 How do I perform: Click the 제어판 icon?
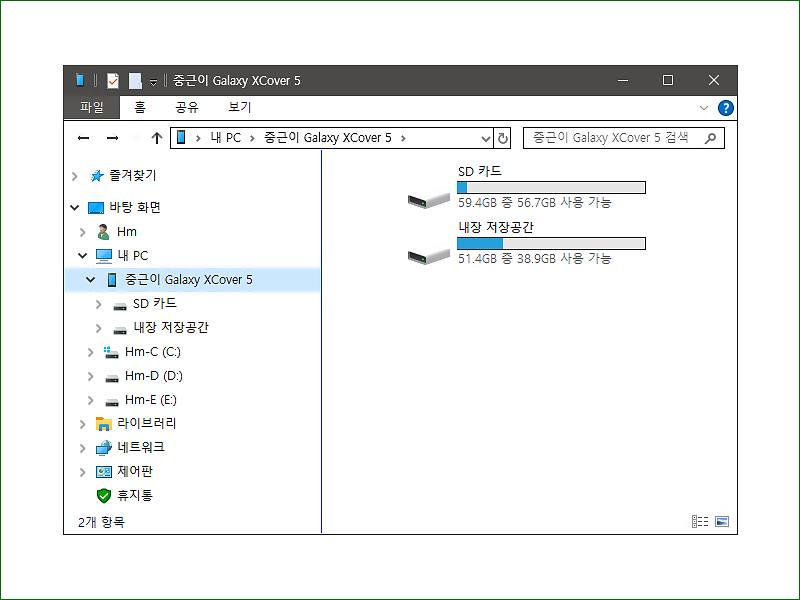click(104, 472)
